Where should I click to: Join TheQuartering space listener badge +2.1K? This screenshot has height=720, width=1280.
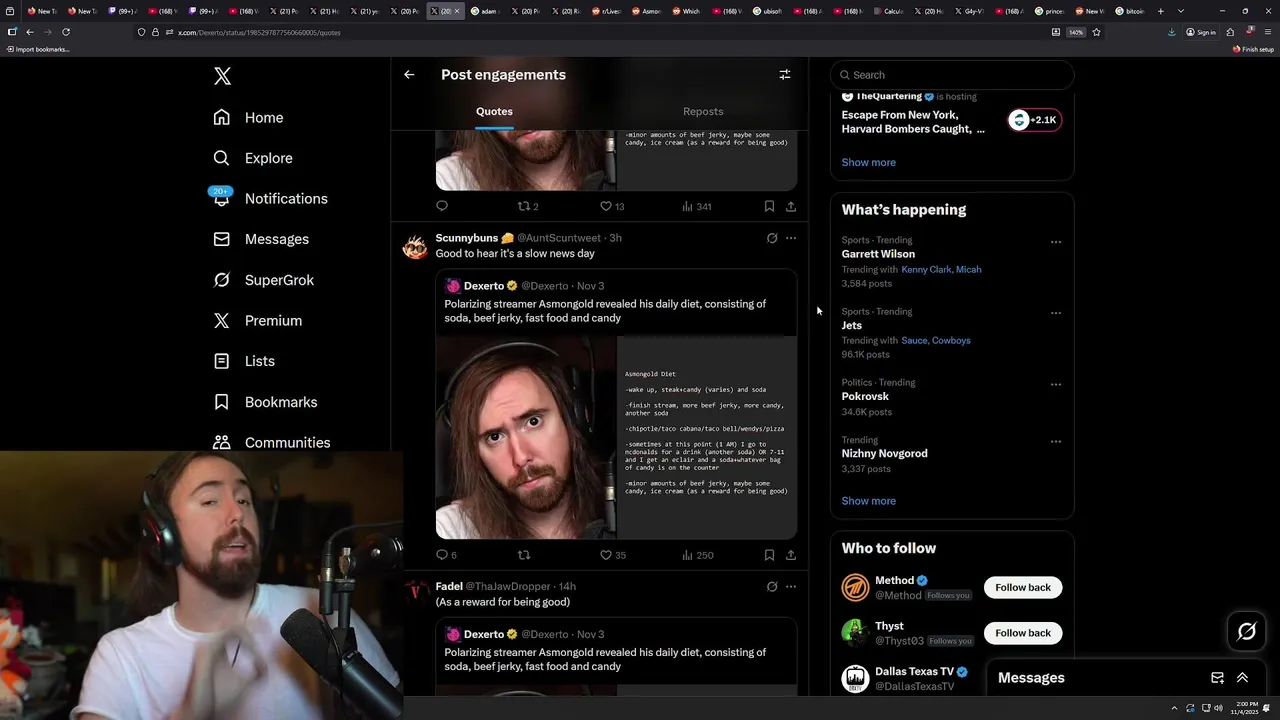click(x=1034, y=120)
